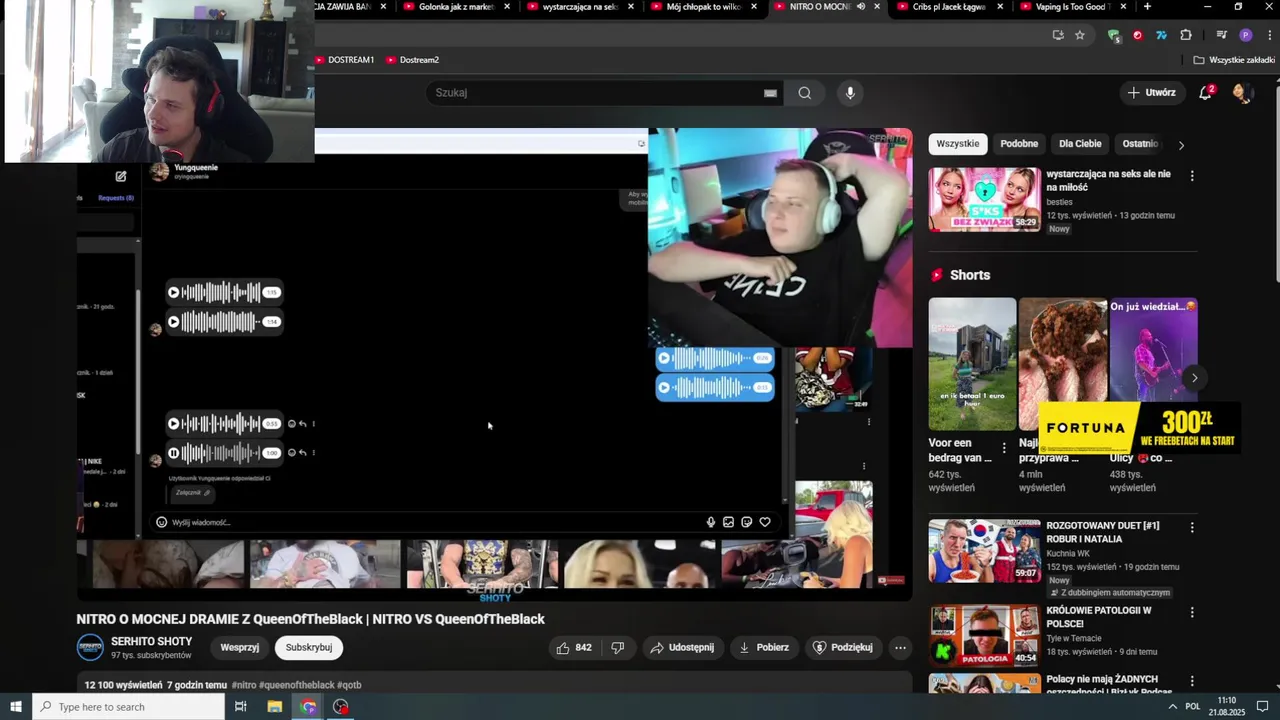Image resolution: width=1280 pixels, height=720 pixels.
Task: Click the Utwórz create button
Action: [1152, 92]
